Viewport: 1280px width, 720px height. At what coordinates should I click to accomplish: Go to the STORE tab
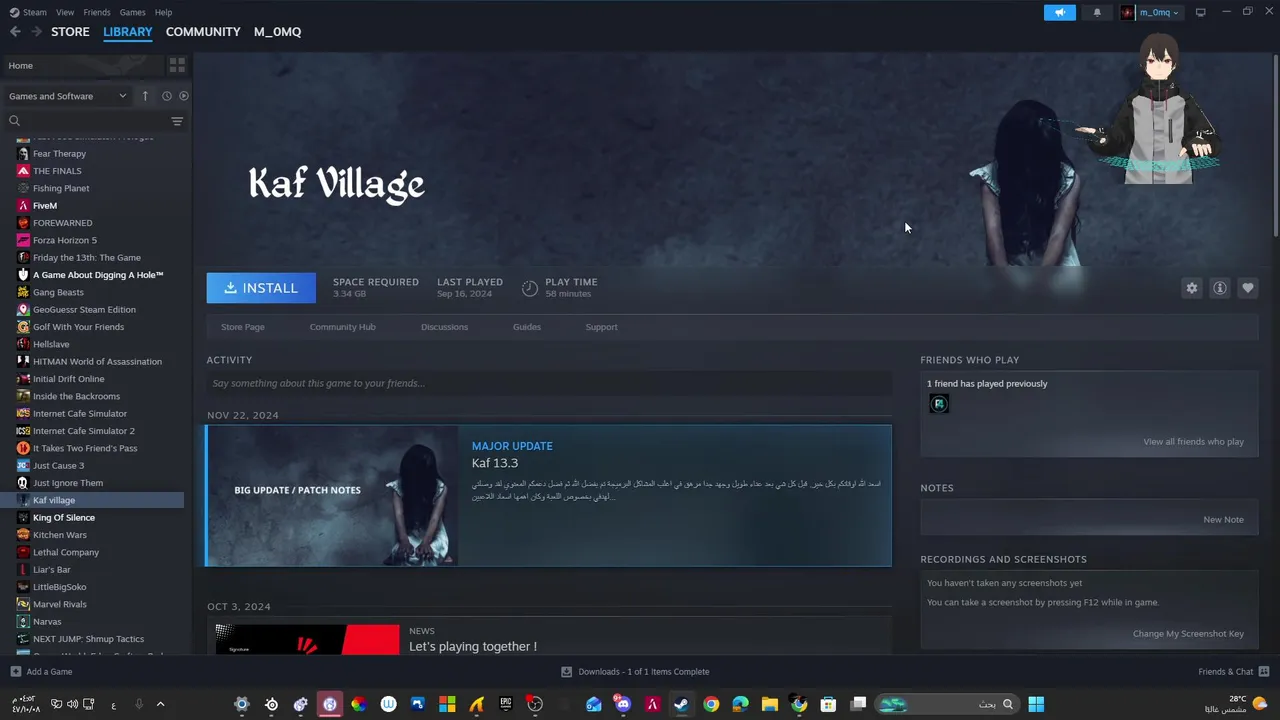[x=70, y=32]
